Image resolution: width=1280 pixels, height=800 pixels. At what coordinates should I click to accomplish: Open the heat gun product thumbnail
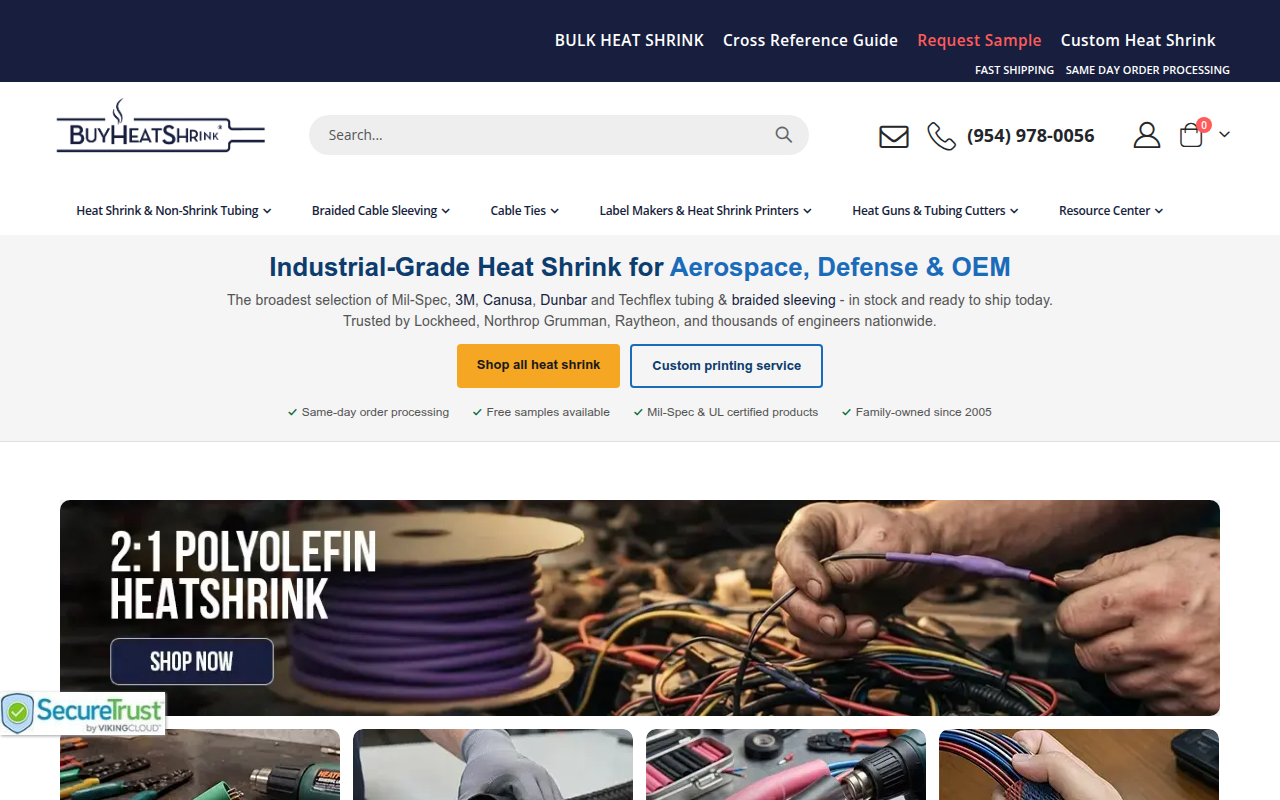(x=200, y=764)
